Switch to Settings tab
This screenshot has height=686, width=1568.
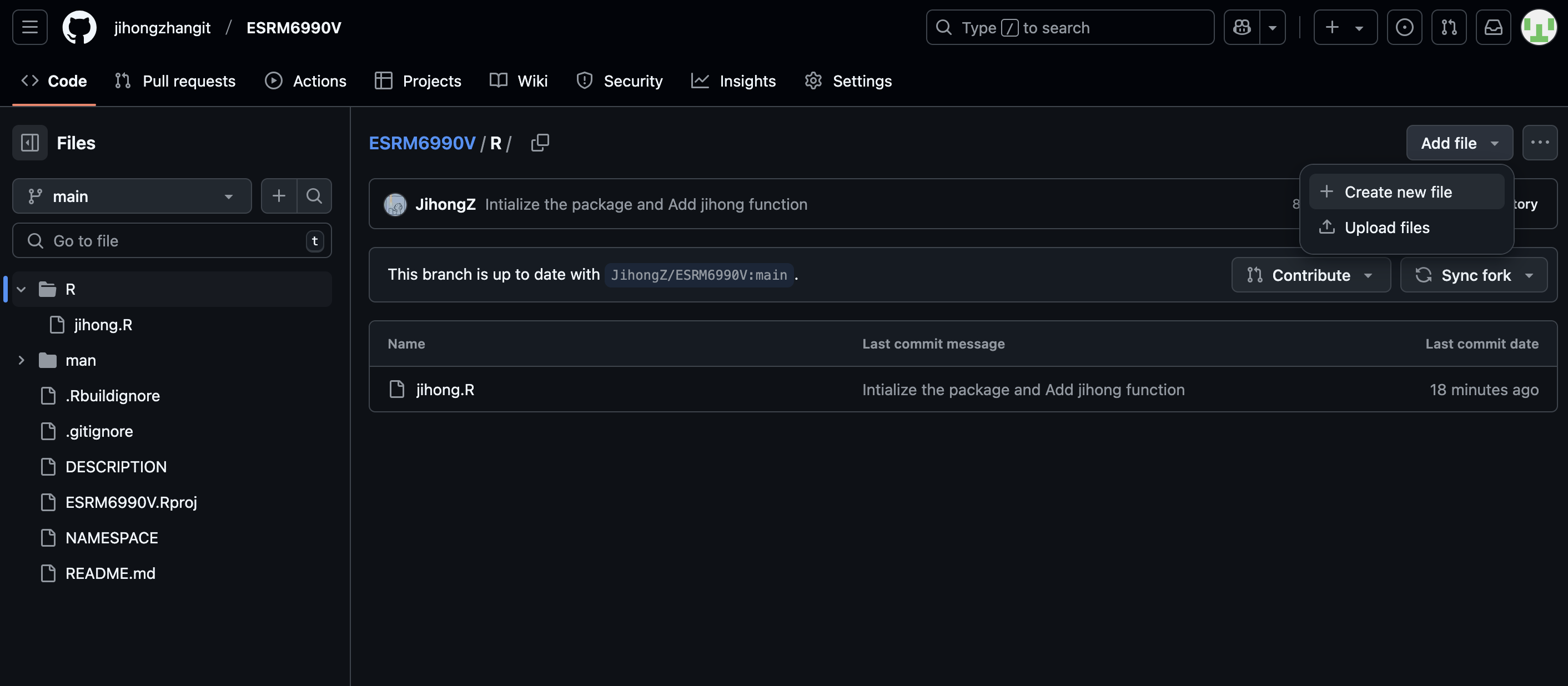pos(848,81)
